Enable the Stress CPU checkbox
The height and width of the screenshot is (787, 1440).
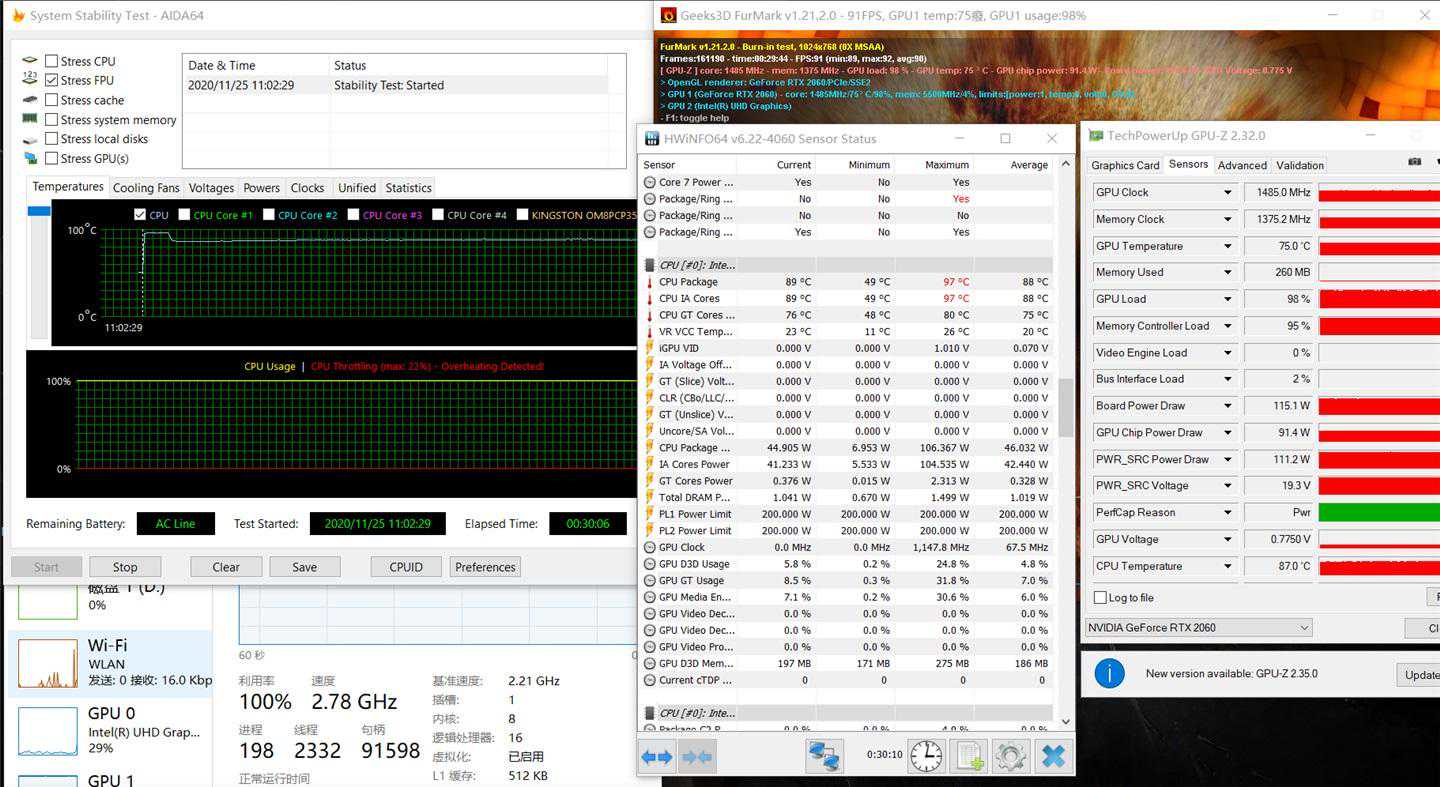pyautogui.click(x=52, y=62)
